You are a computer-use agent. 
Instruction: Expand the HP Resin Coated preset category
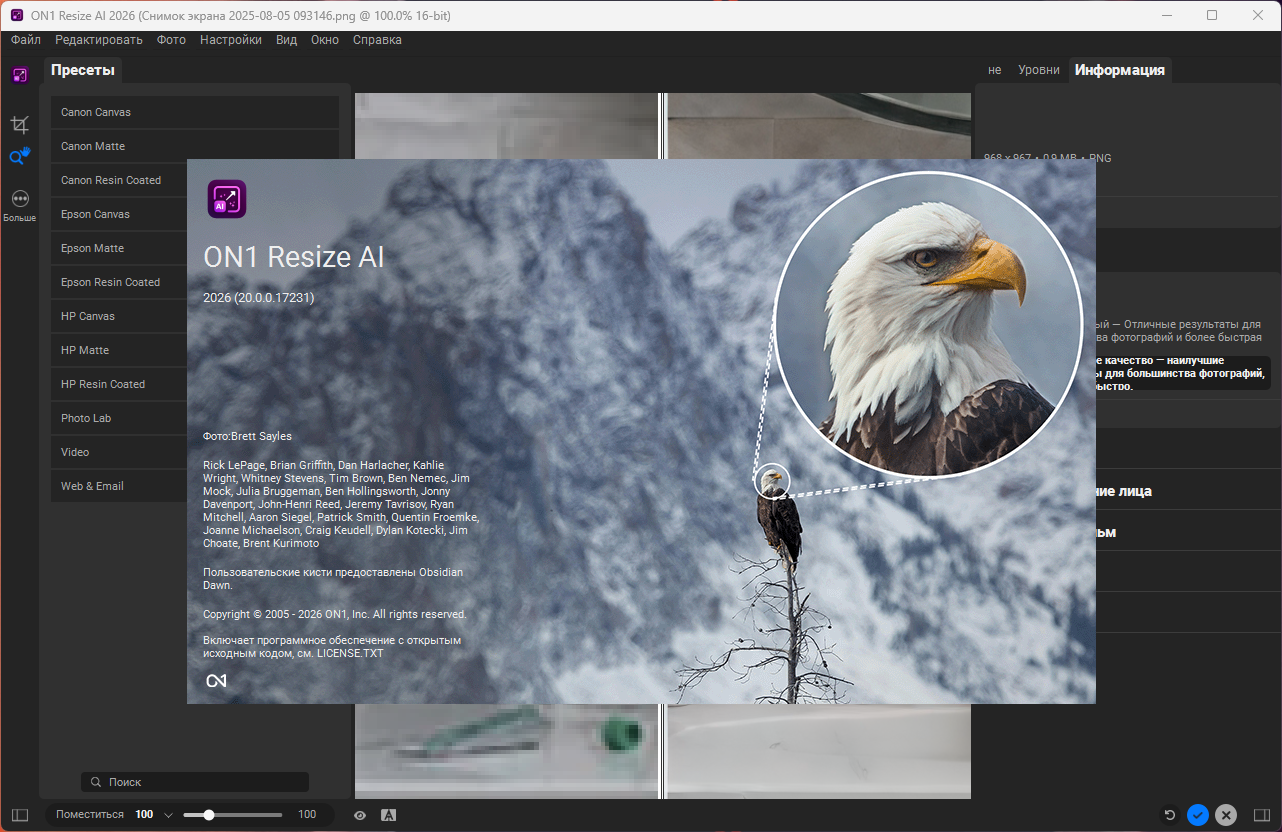coord(119,384)
